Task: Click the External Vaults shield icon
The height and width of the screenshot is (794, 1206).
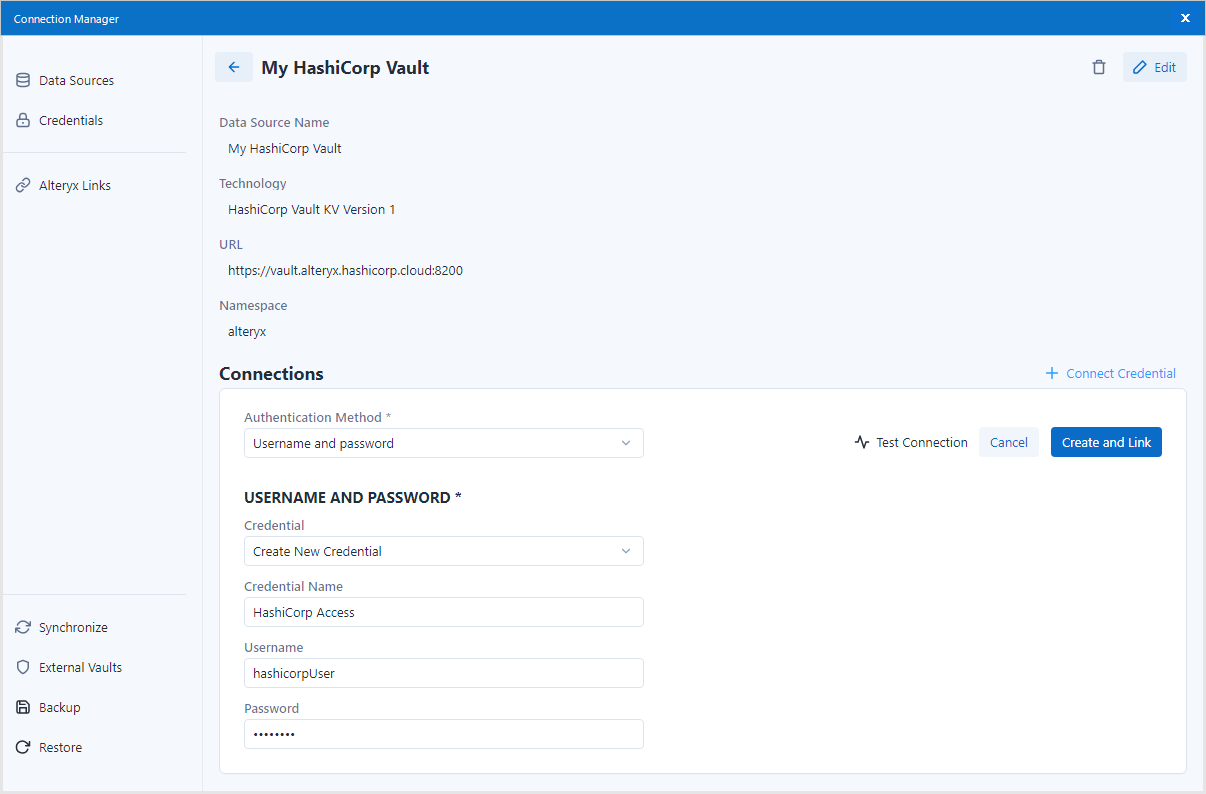Action: [x=23, y=667]
